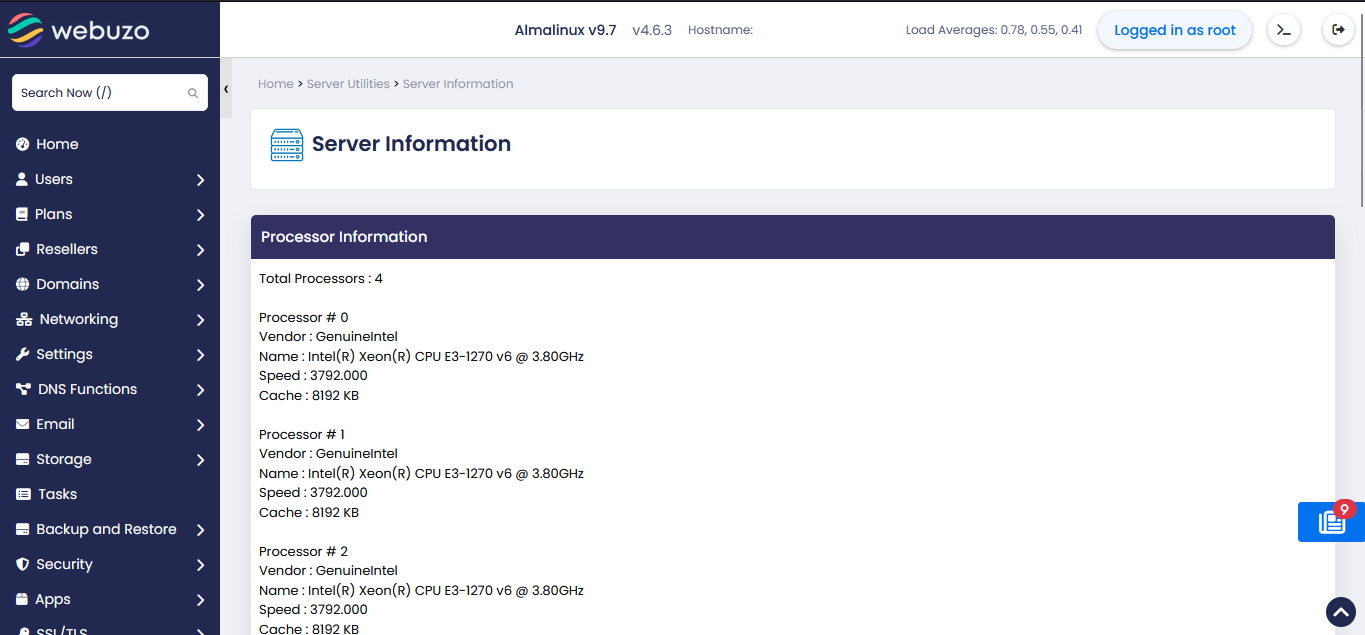Click the Logged in as root button
Image resolution: width=1365 pixels, height=635 pixels.
pos(1175,30)
